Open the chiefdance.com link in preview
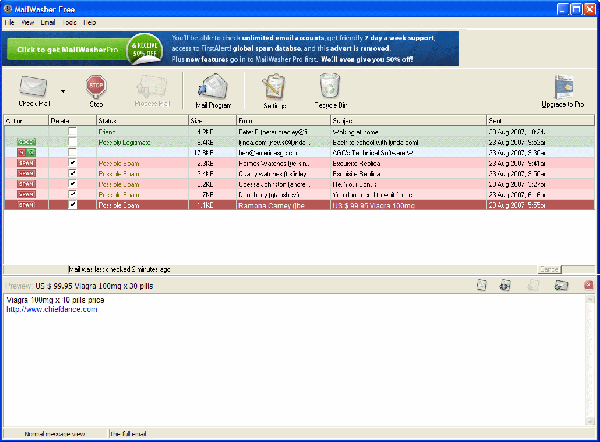This screenshot has height=442, width=600. pyautogui.click(x=52, y=309)
